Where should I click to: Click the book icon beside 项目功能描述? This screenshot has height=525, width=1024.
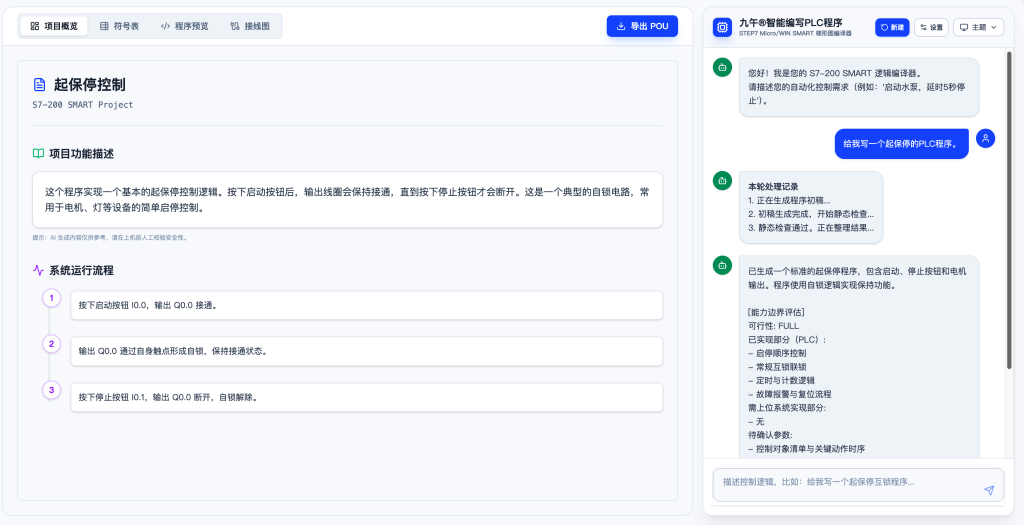[39, 153]
